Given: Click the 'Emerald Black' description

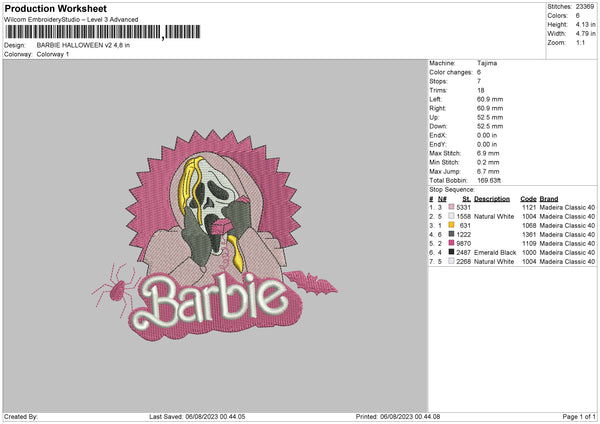Looking at the screenshot, I should pyautogui.click(x=495, y=252).
